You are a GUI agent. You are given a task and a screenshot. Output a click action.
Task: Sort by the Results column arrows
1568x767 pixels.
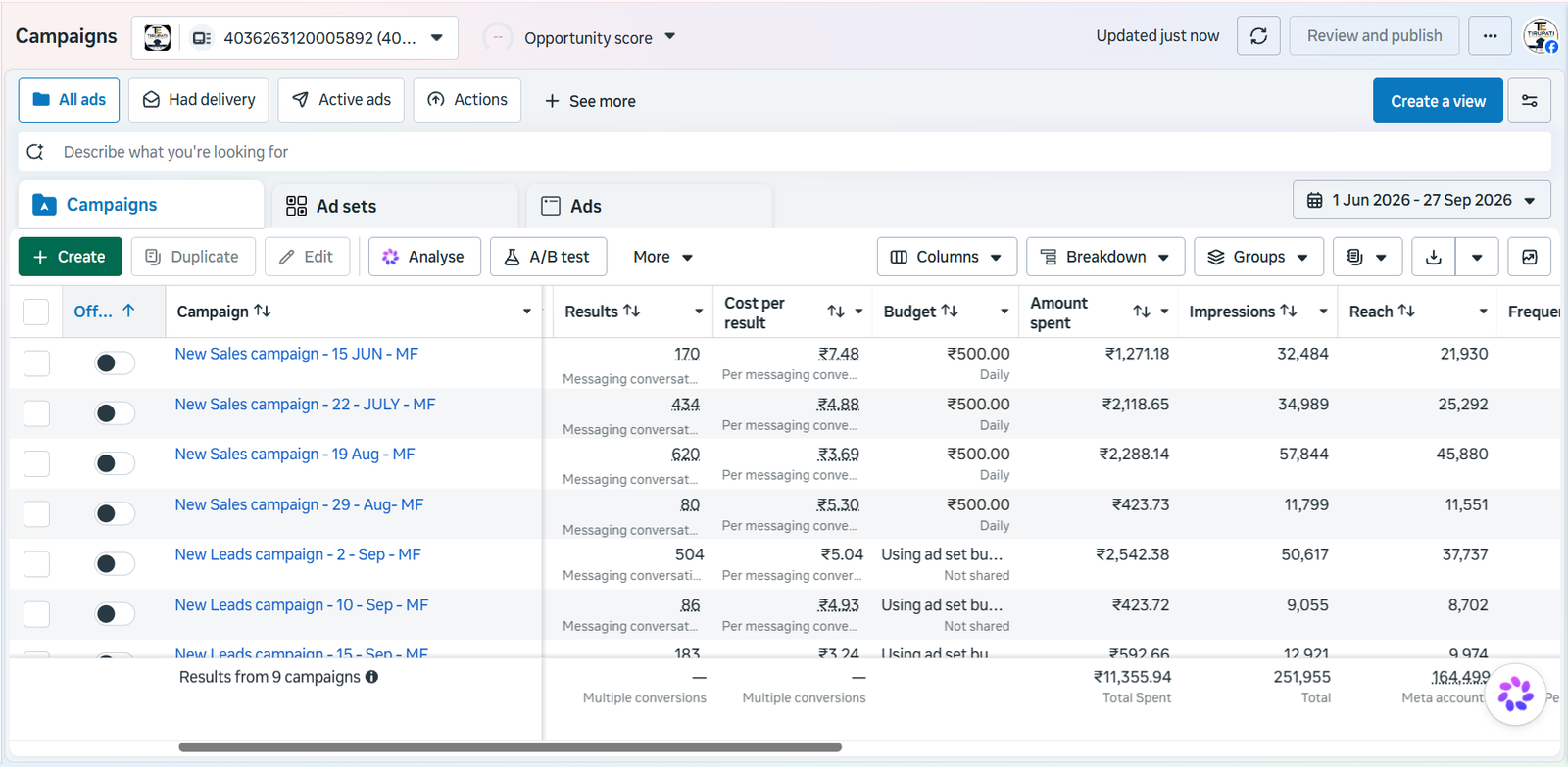coord(632,311)
